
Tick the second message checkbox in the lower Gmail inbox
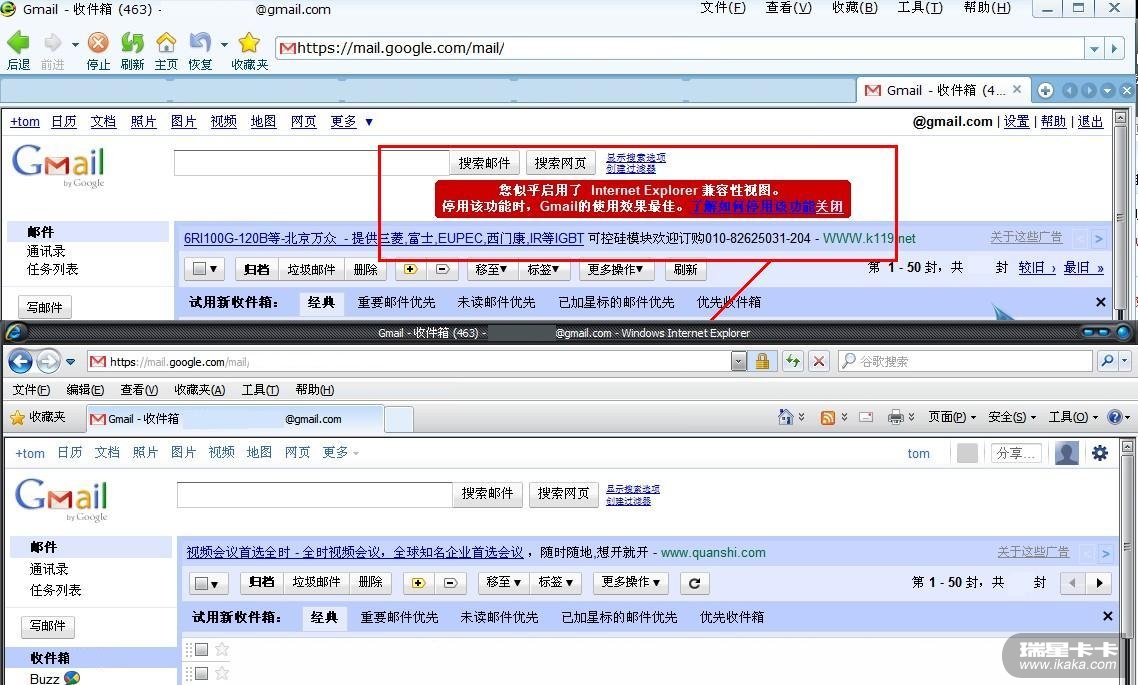pos(202,674)
